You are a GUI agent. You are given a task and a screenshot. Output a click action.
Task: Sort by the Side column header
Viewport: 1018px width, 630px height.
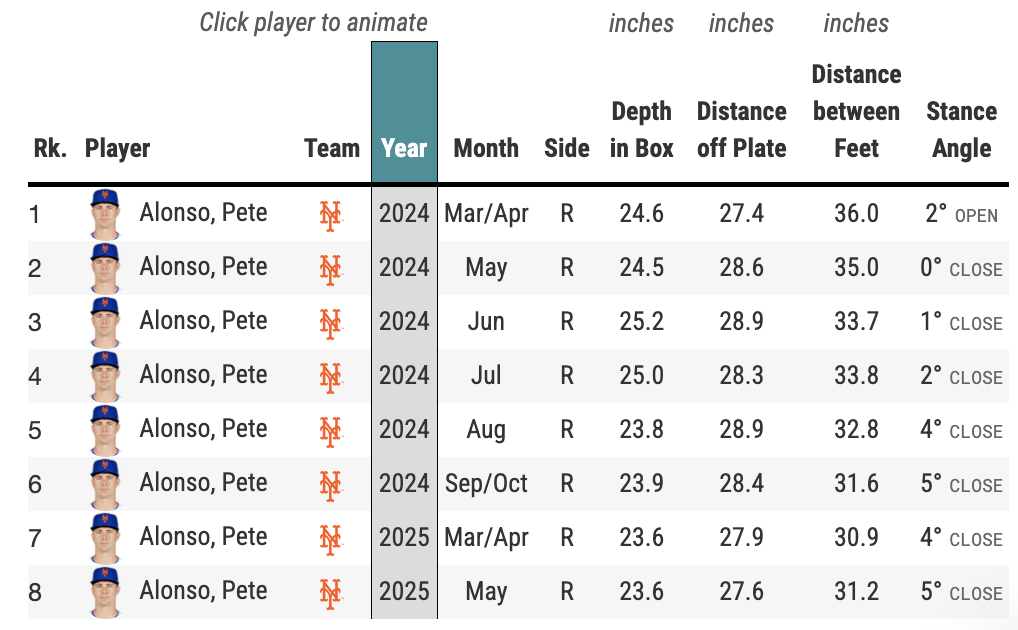pos(567,149)
